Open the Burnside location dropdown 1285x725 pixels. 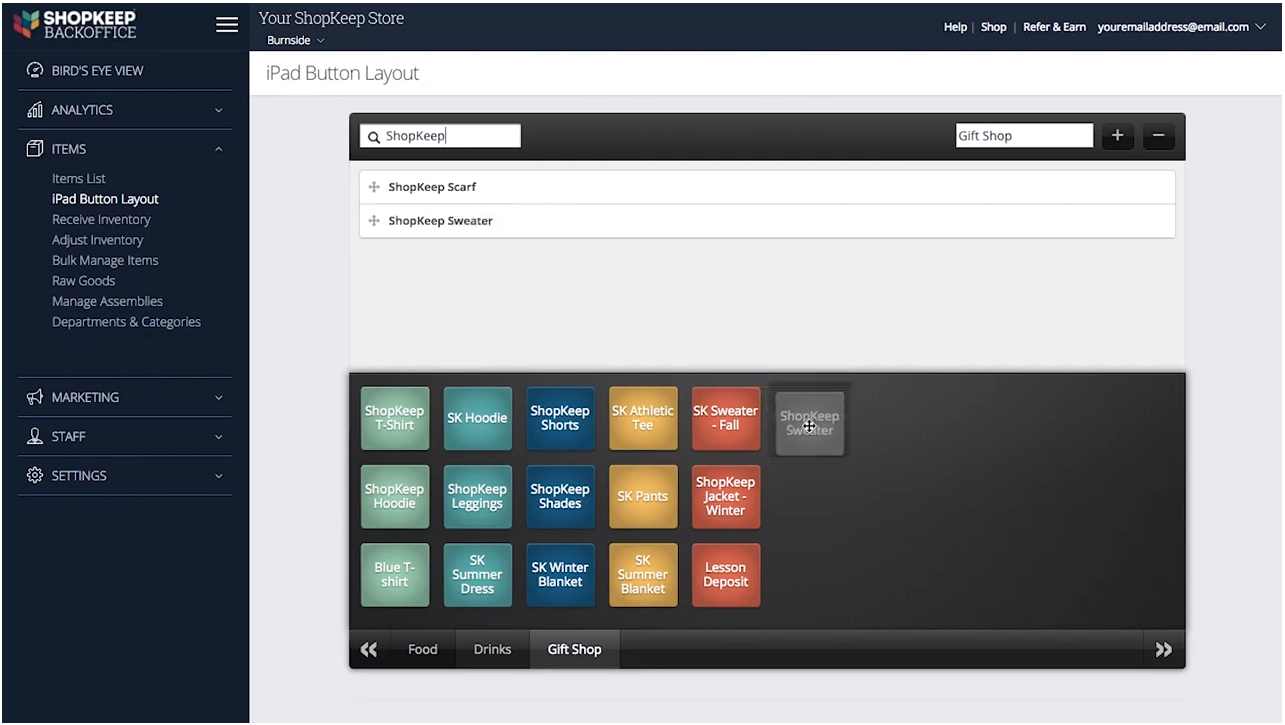(296, 40)
